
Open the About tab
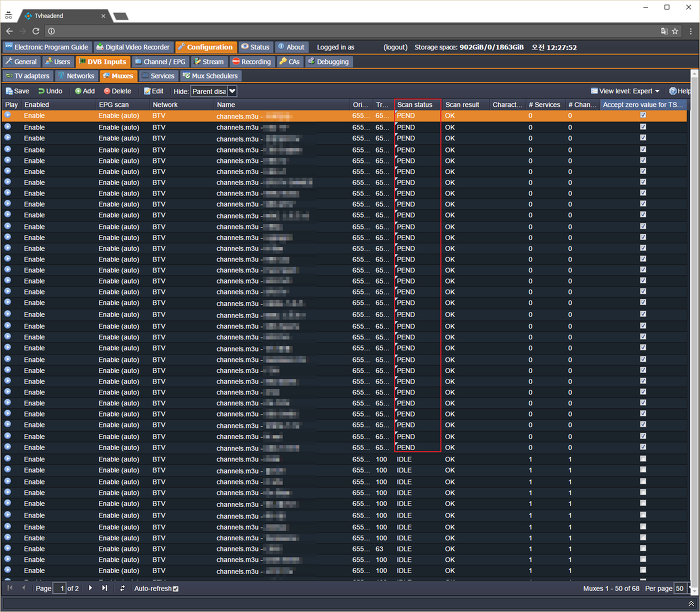pos(291,47)
